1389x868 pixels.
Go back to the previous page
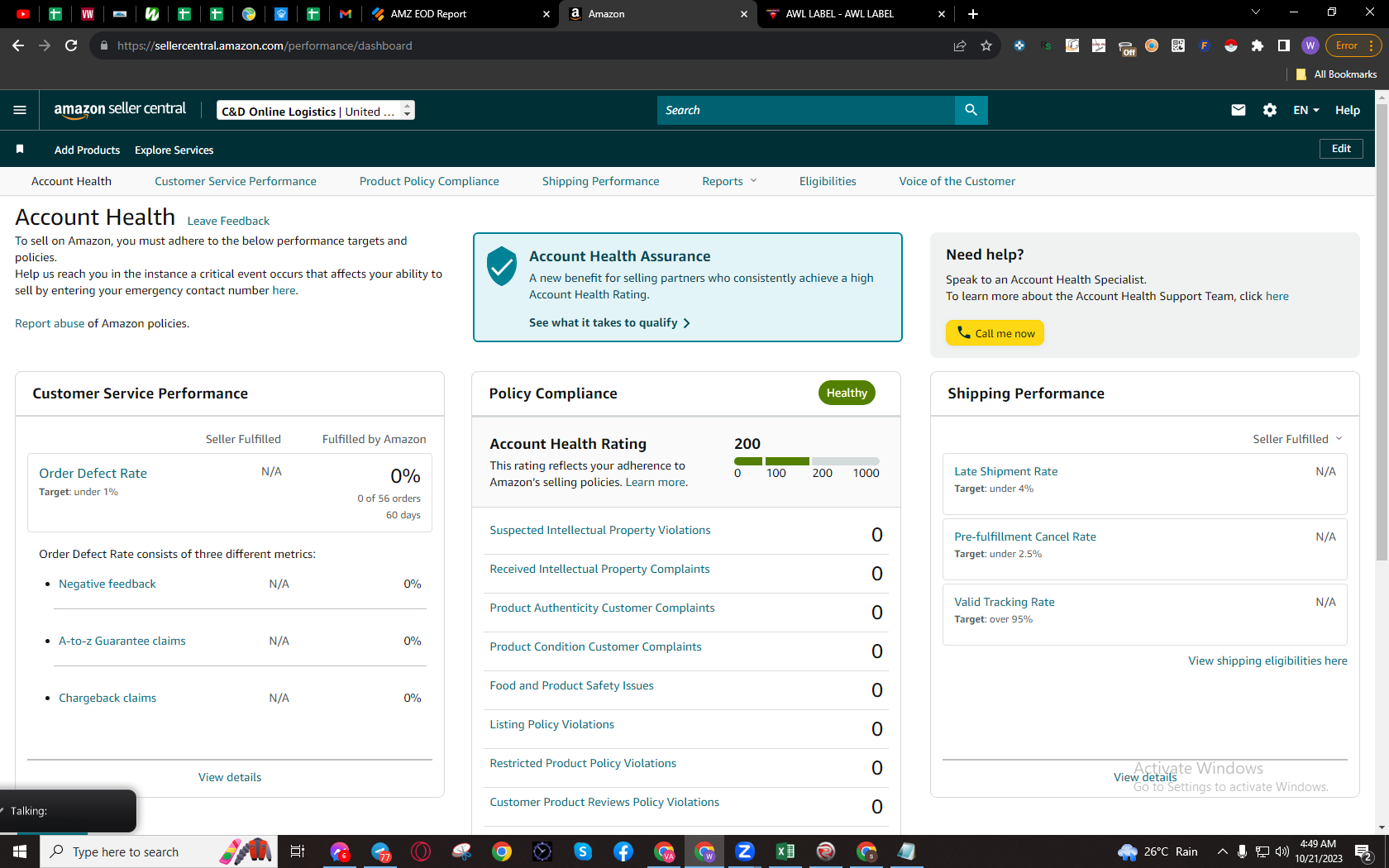tap(18, 45)
